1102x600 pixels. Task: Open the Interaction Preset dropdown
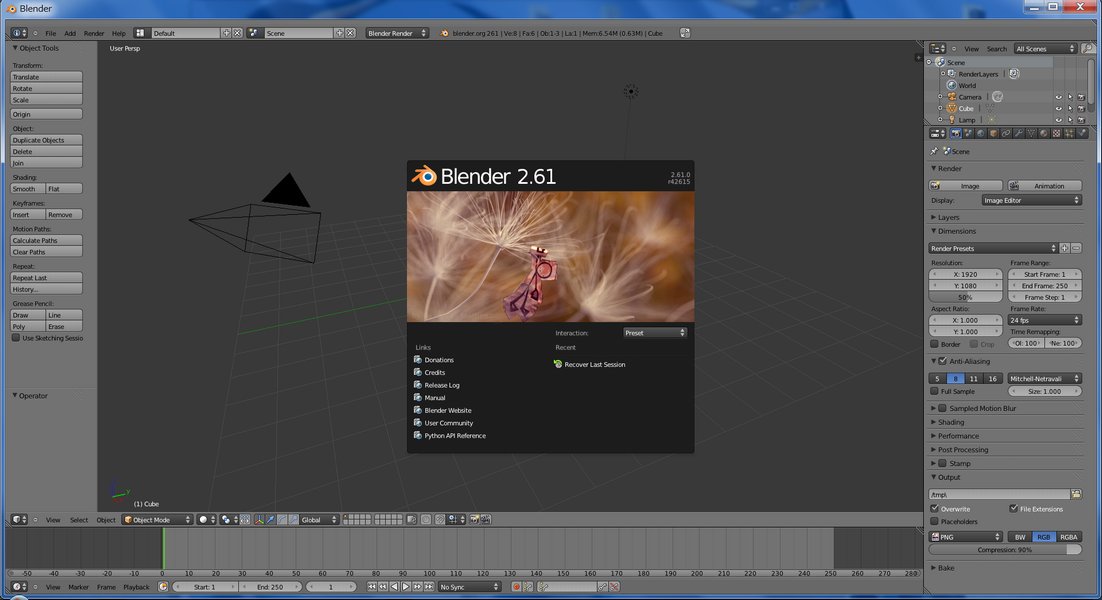pyautogui.click(x=655, y=333)
